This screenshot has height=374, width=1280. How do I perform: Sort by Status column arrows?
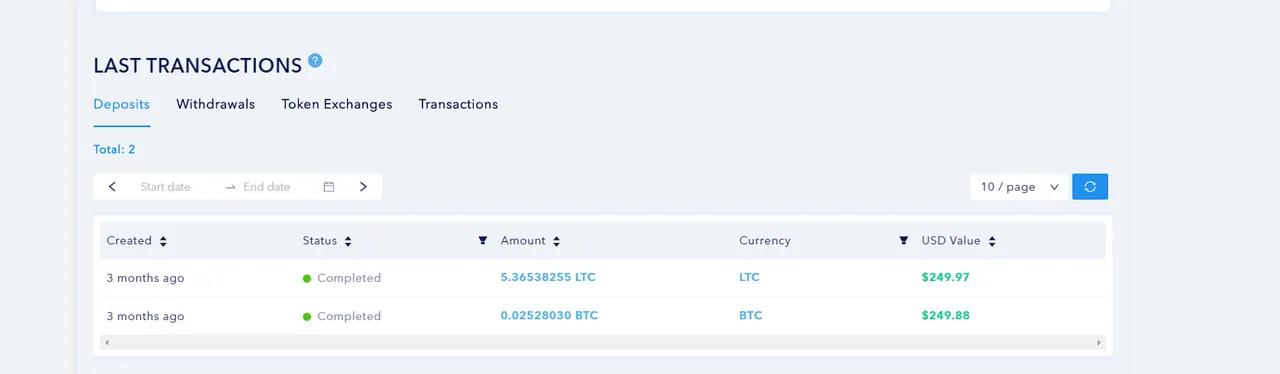pos(348,241)
